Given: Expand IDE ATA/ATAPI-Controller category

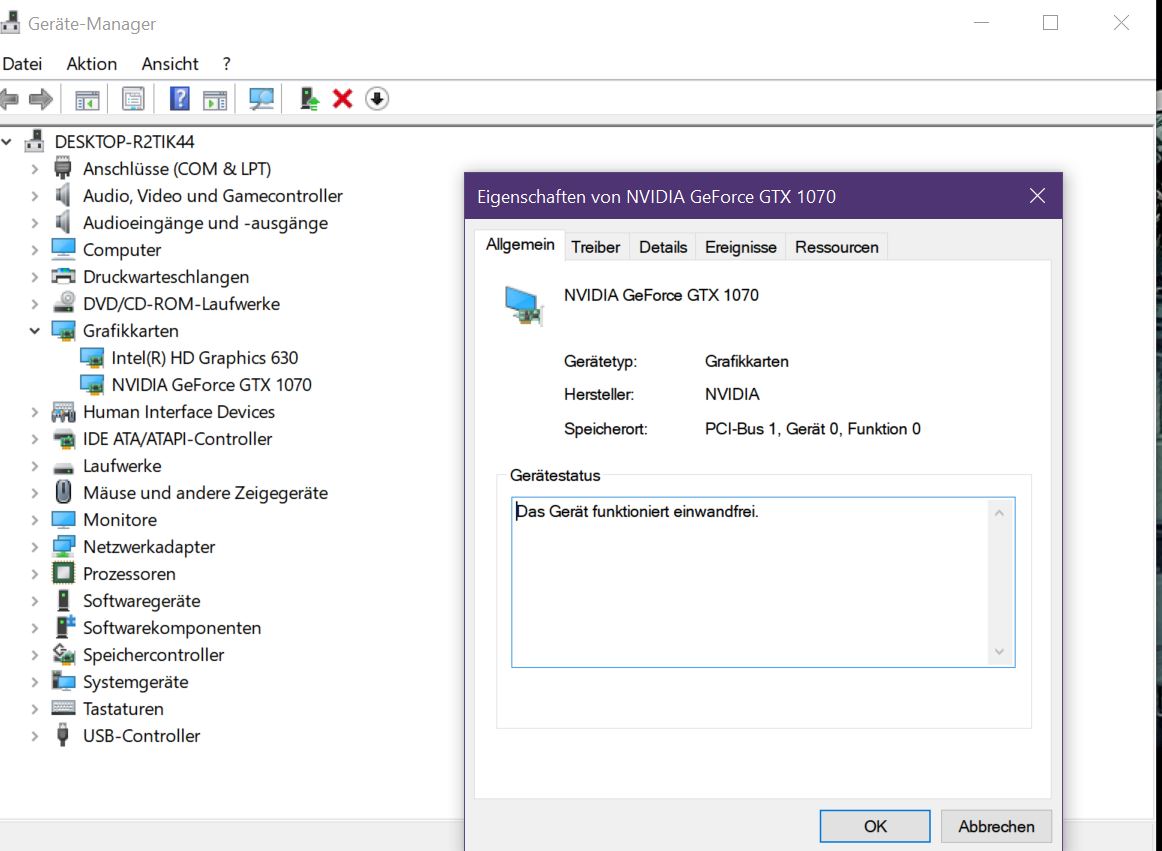Looking at the screenshot, I should 35,439.
